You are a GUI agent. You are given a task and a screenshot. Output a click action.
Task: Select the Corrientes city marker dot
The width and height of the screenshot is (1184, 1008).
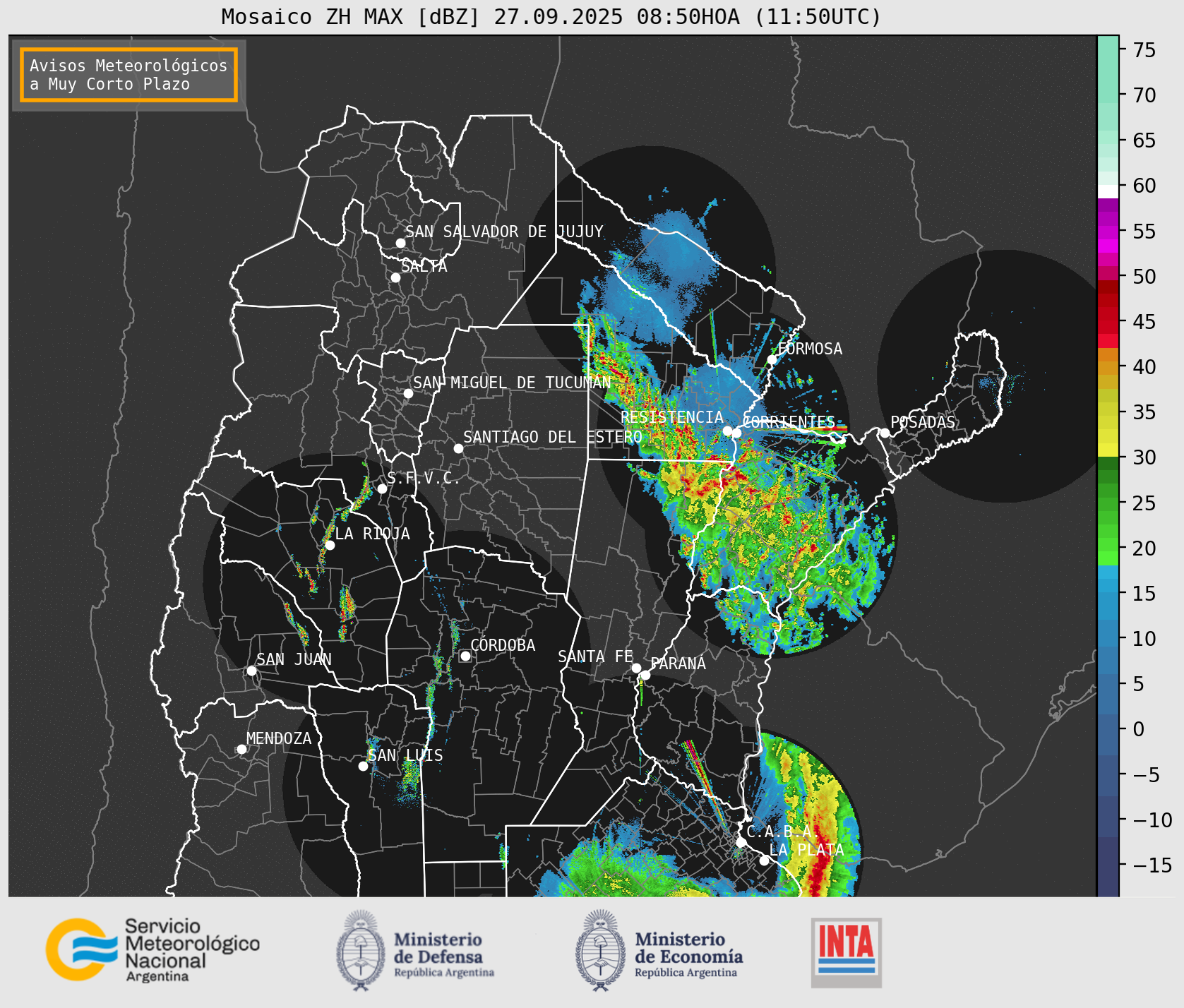pyautogui.click(x=736, y=433)
